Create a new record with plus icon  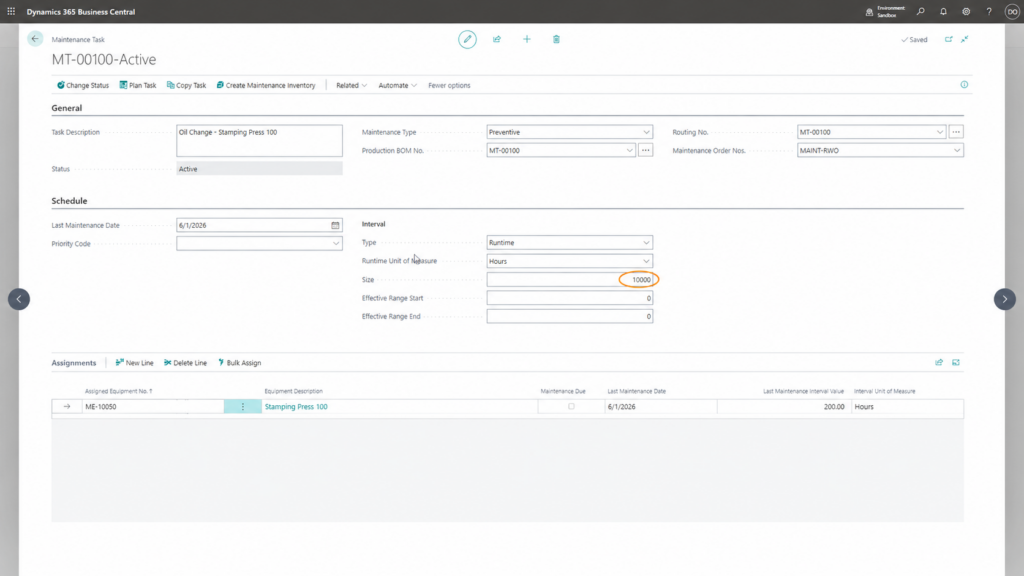(526, 39)
